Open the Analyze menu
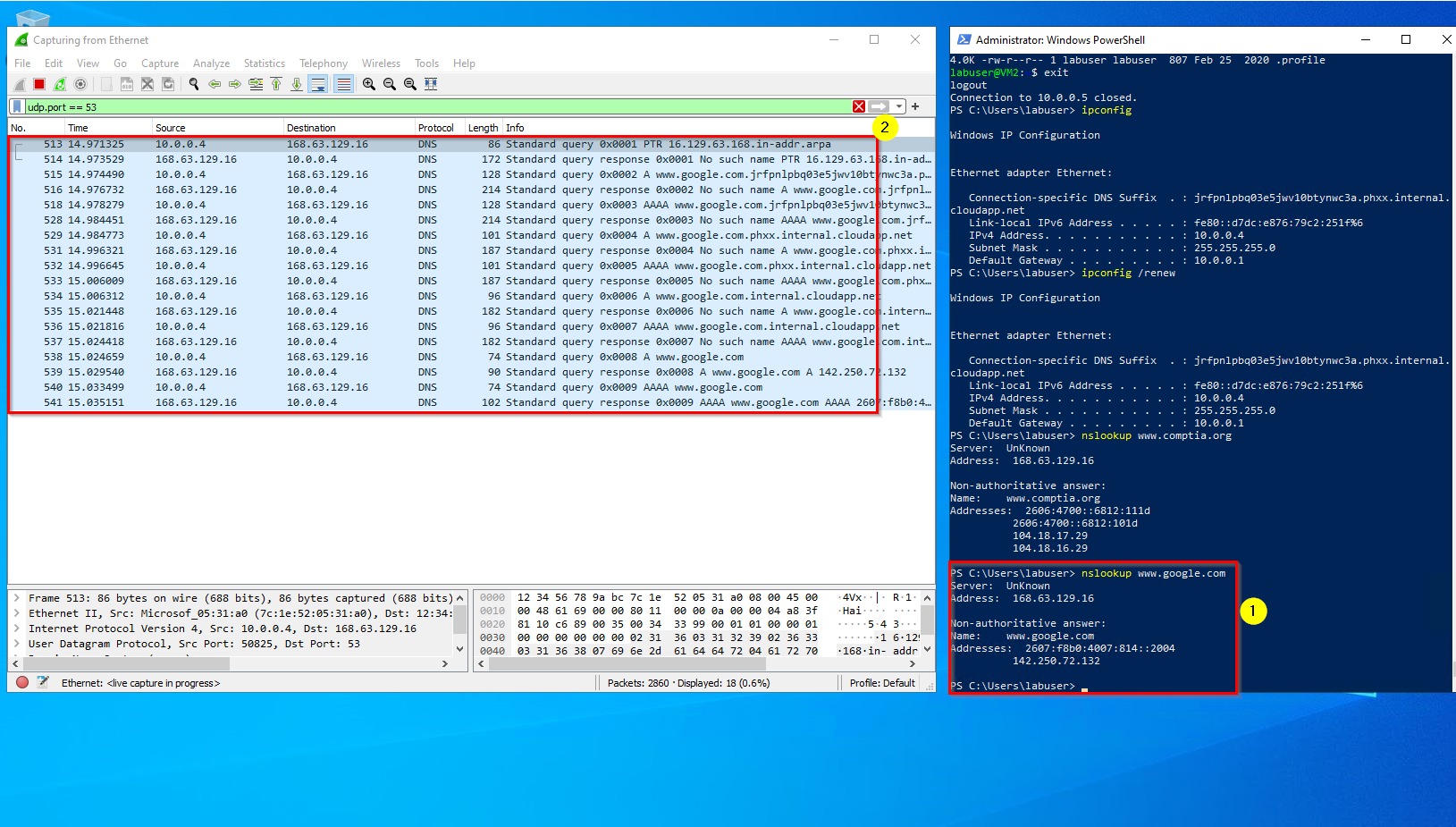This screenshot has height=827, width=1456. tap(211, 63)
